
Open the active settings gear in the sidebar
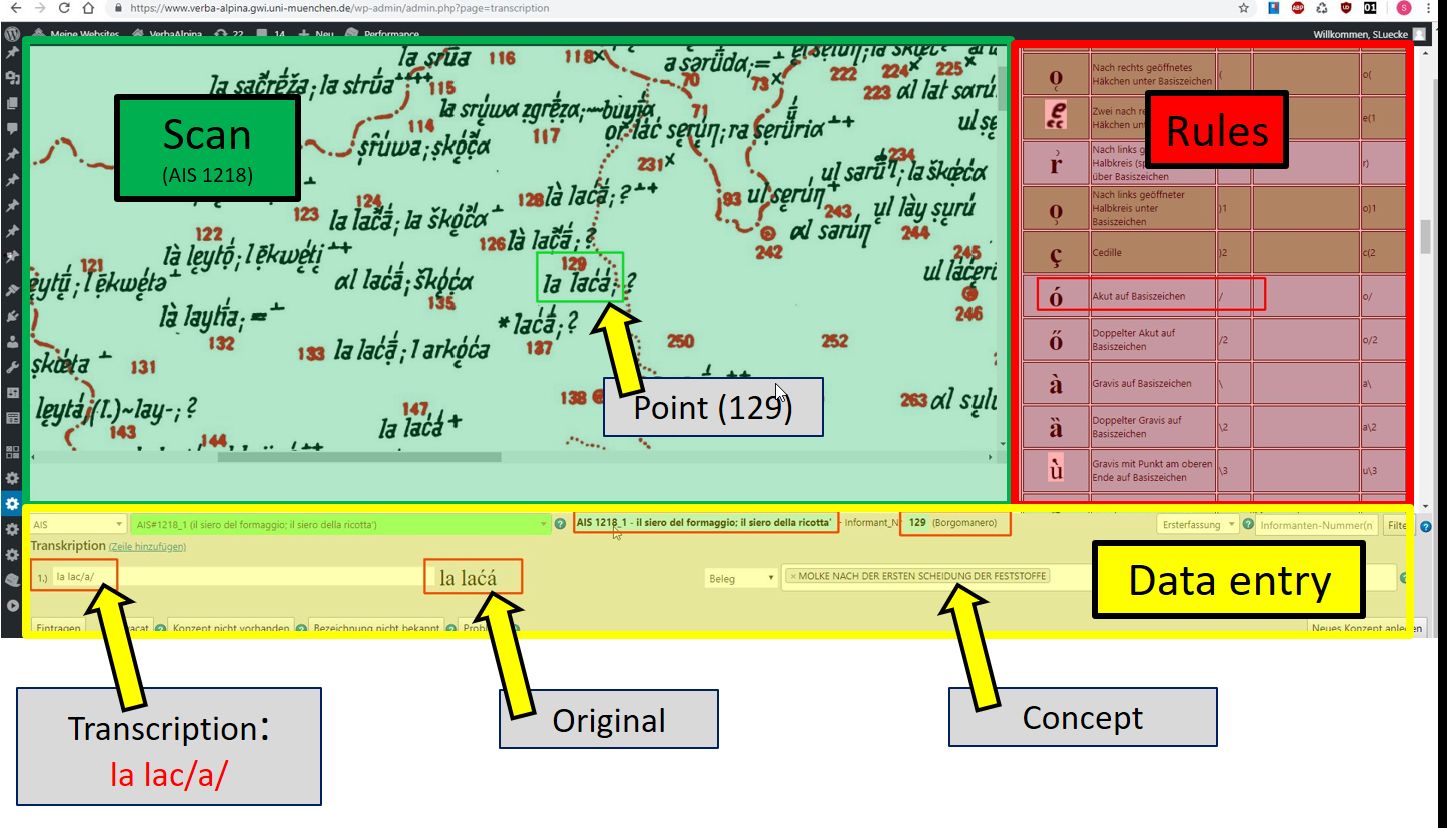tap(12, 504)
